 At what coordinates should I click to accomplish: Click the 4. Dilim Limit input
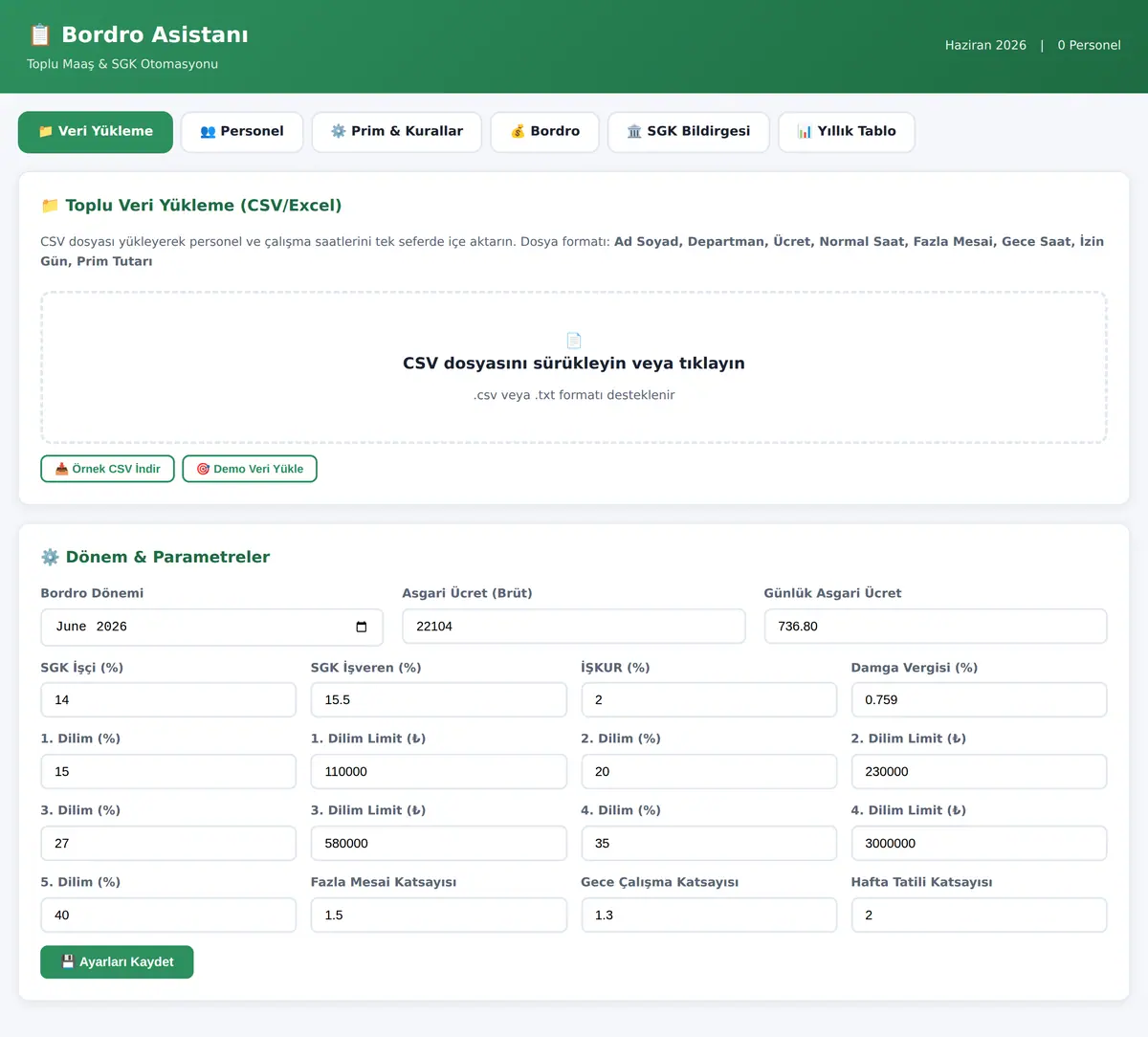coord(980,844)
